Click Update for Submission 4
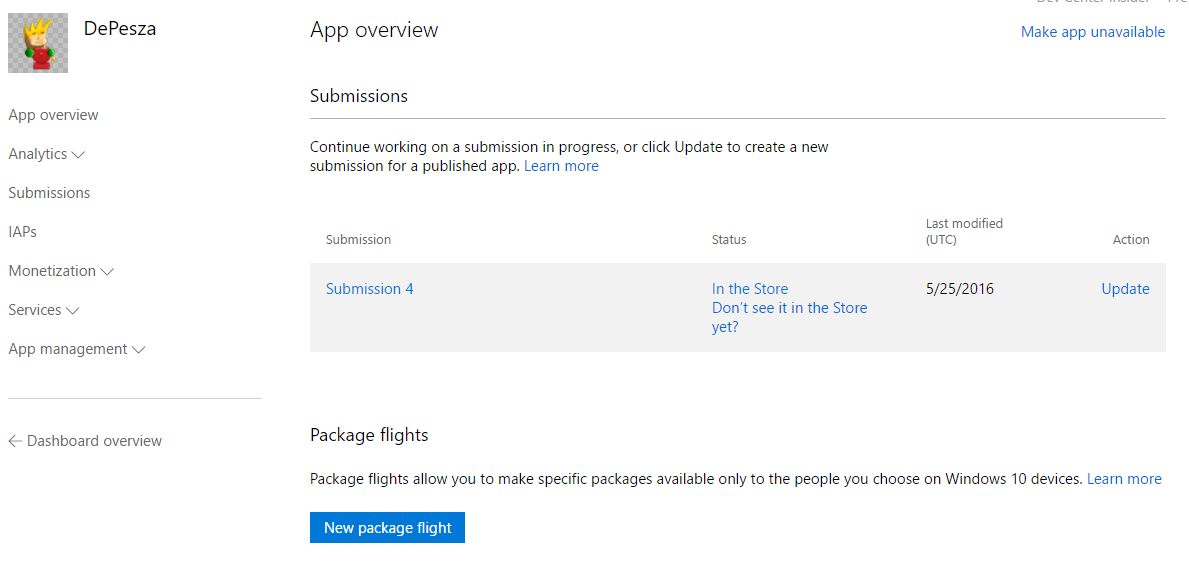This screenshot has height=562, width=1189. (1125, 289)
